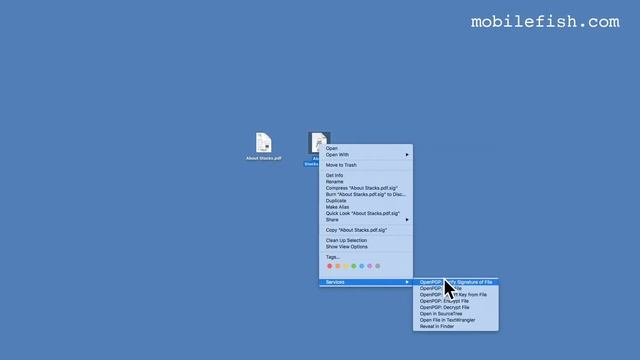Select Get Info from context menu
The image size is (640, 360).
click(x=366, y=175)
